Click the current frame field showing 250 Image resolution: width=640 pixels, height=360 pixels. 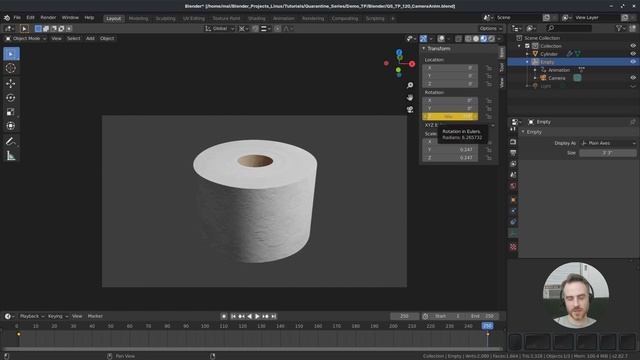click(404, 316)
